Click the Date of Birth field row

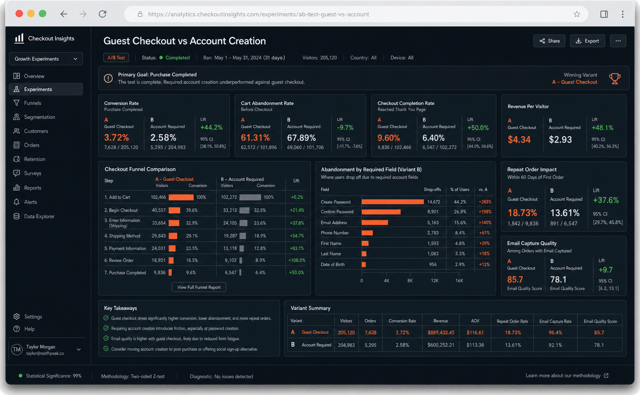406,264
